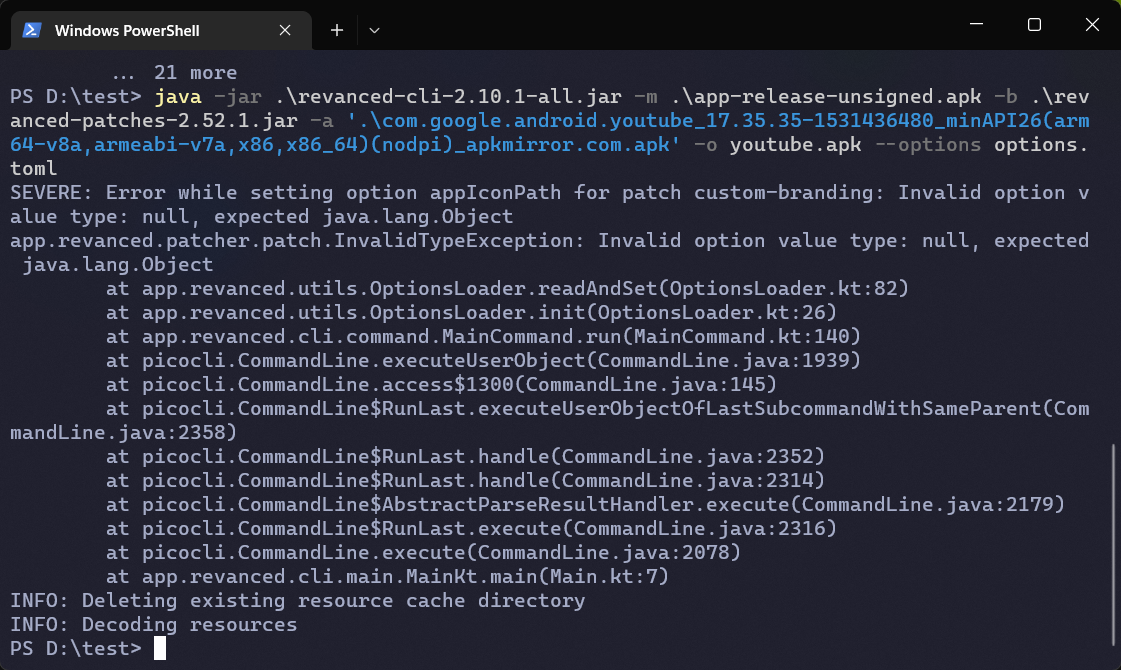This screenshot has width=1121, height=670.
Task: Close the terminal window
Action: click(1092, 24)
